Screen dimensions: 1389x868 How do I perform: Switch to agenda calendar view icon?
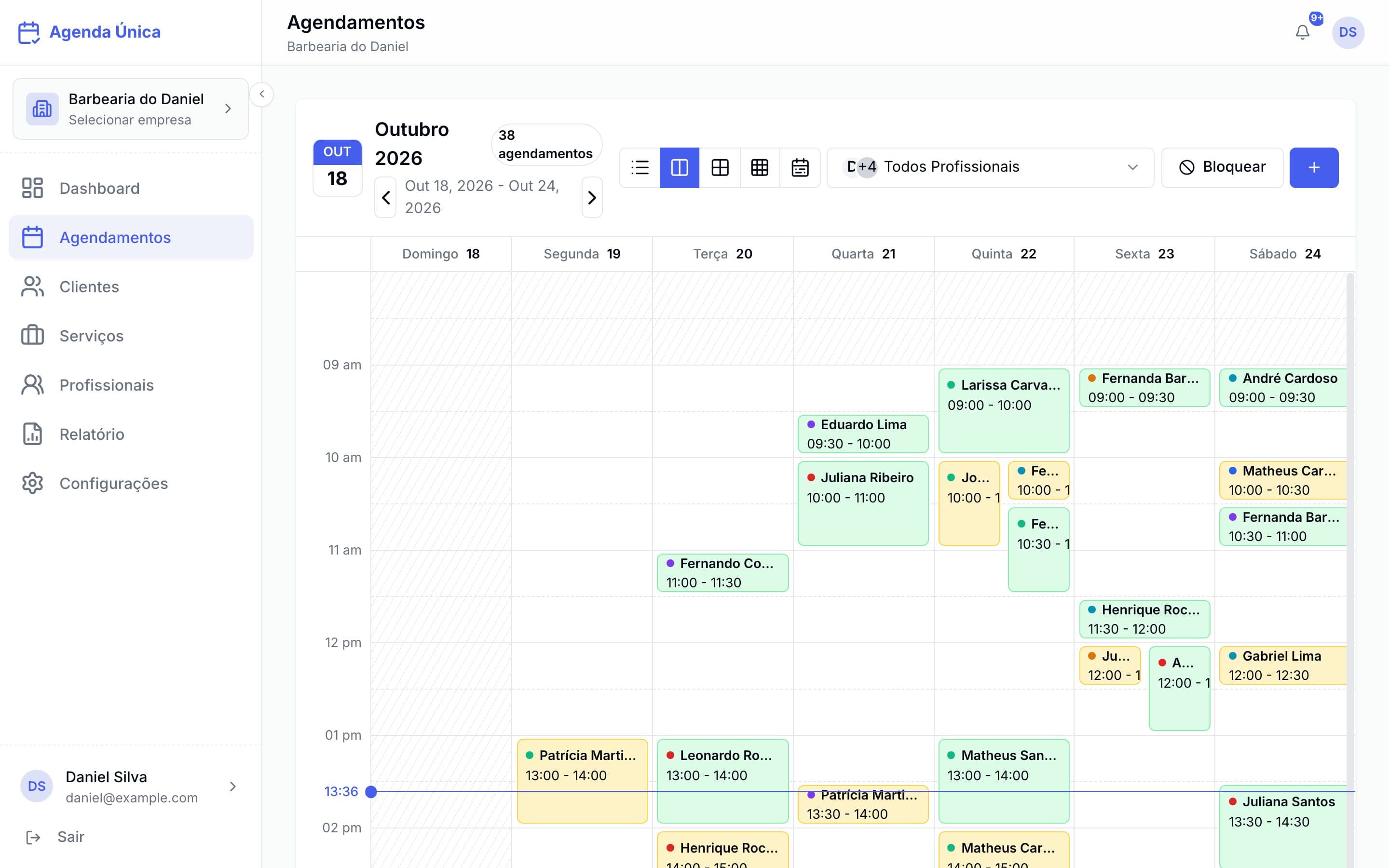pyautogui.click(x=800, y=168)
